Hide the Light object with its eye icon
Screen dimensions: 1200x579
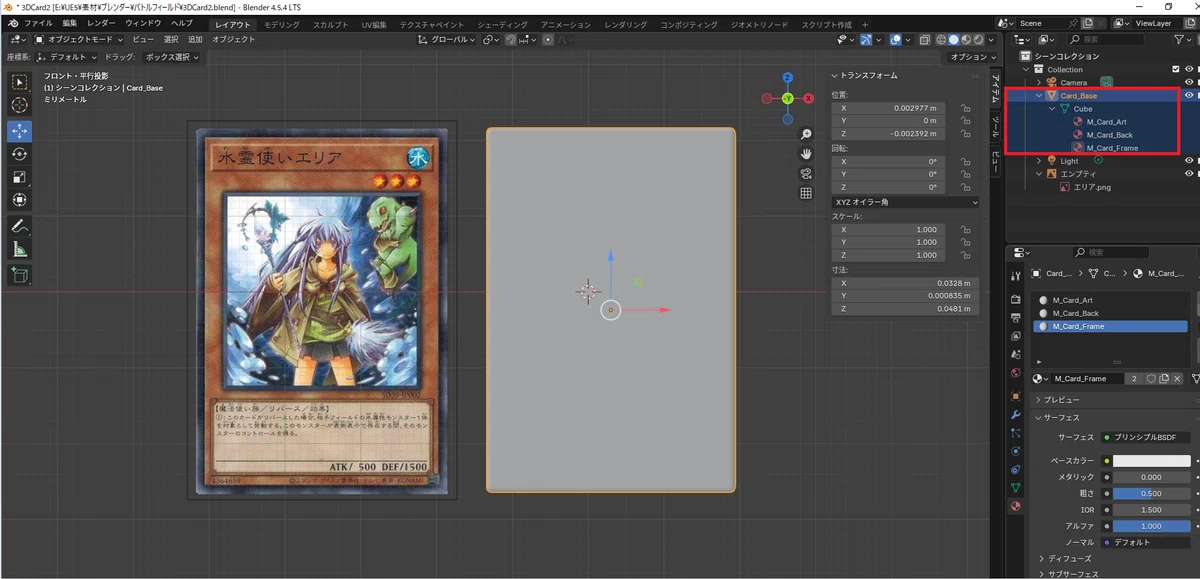[x=1189, y=160]
